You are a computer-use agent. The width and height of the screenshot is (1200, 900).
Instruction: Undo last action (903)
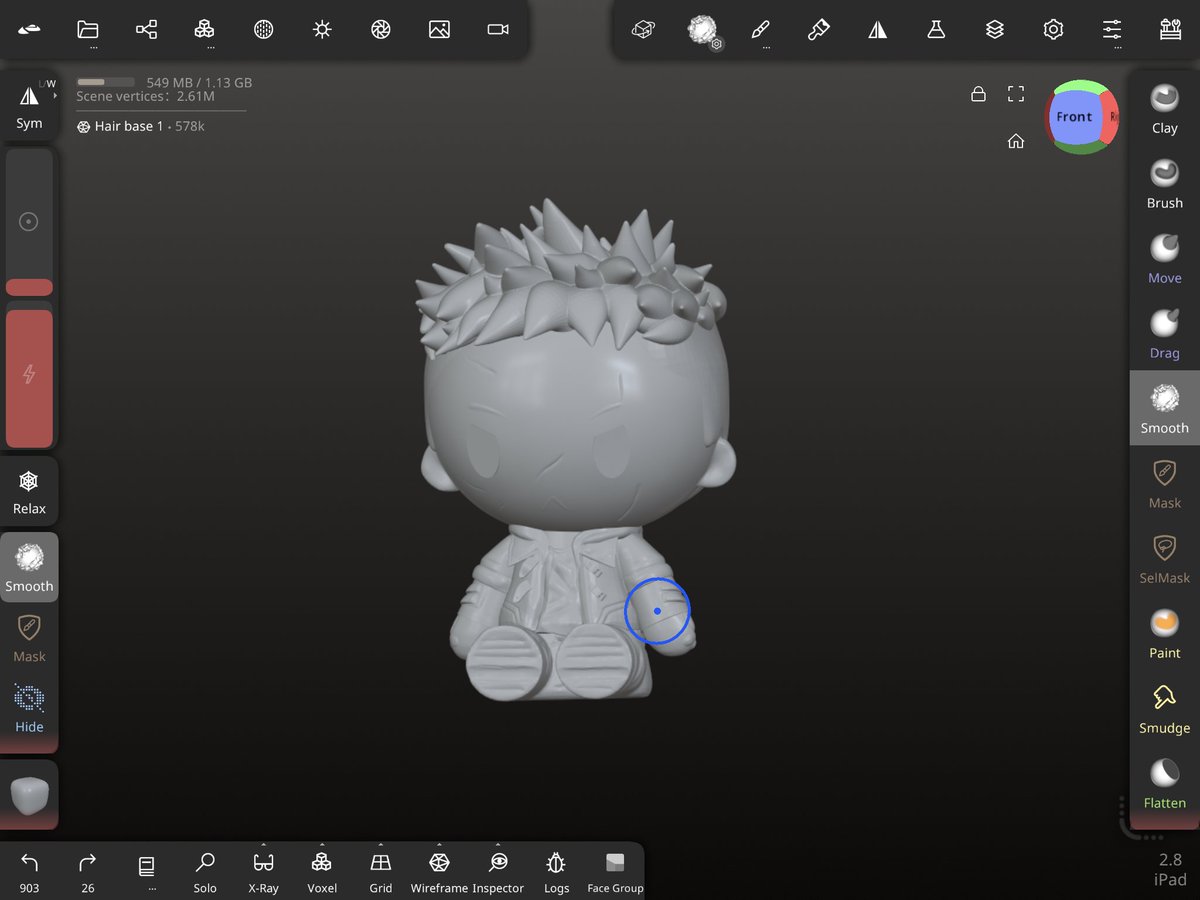click(29, 872)
